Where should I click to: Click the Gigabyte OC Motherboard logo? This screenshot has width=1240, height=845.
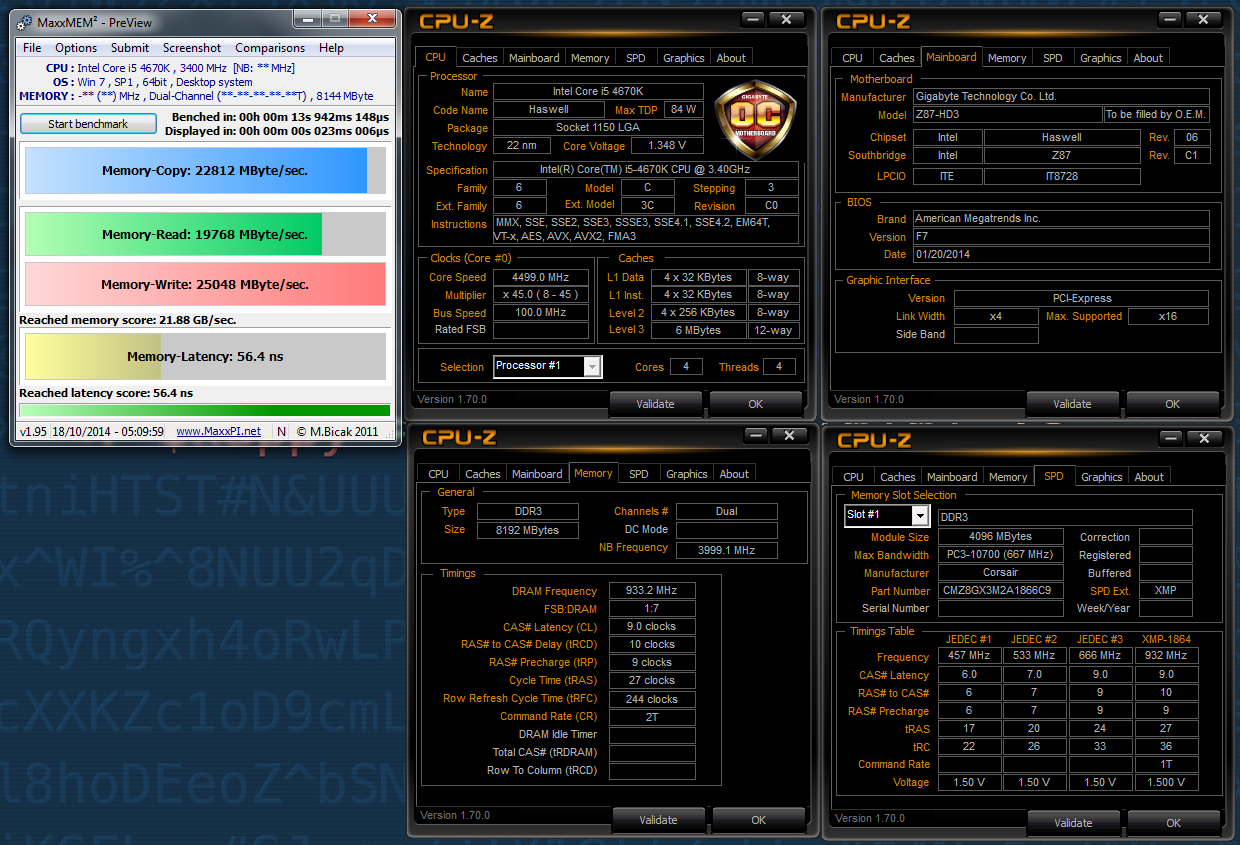click(757, 119)
